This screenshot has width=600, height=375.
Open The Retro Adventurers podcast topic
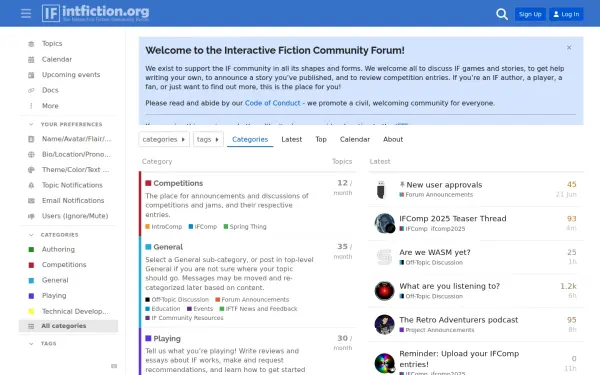point(458,320)
